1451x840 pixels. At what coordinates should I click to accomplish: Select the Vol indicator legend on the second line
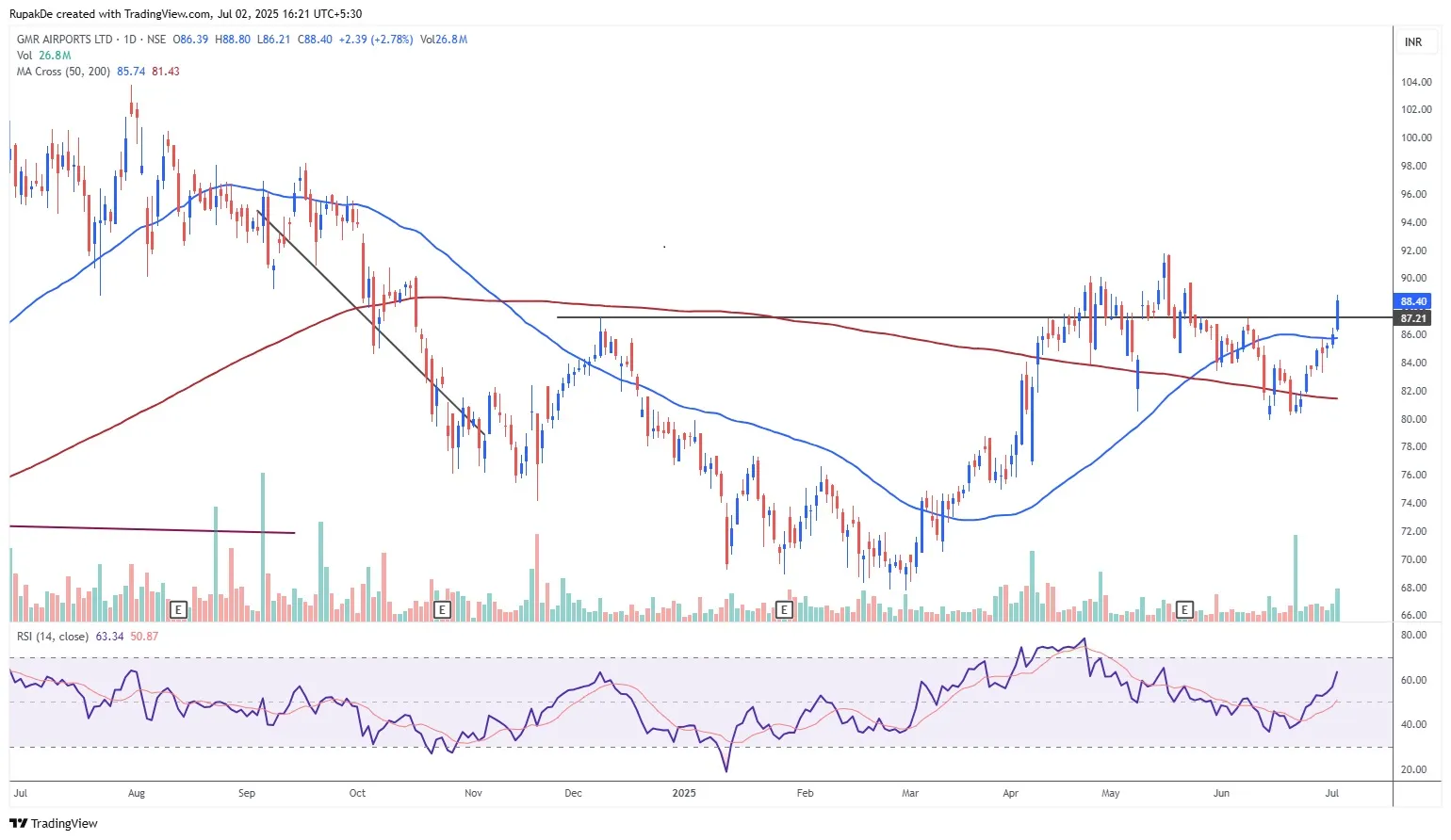click(x=43, y=56)
